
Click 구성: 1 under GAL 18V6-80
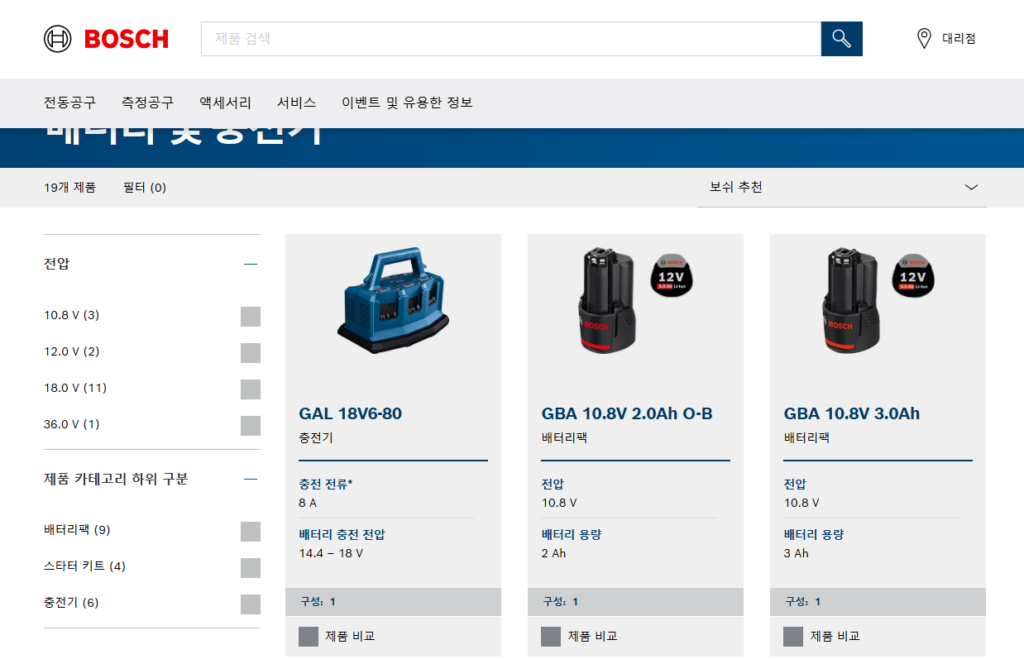pos(317,602)
